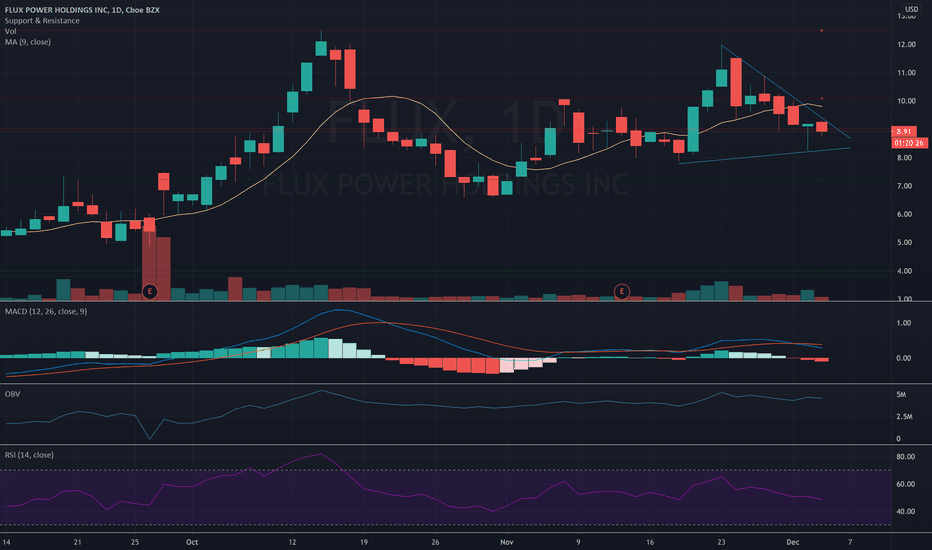Screen dimensions: 932x550
Task: Click the tall red volume bar in late September
Action: (149, 262)
